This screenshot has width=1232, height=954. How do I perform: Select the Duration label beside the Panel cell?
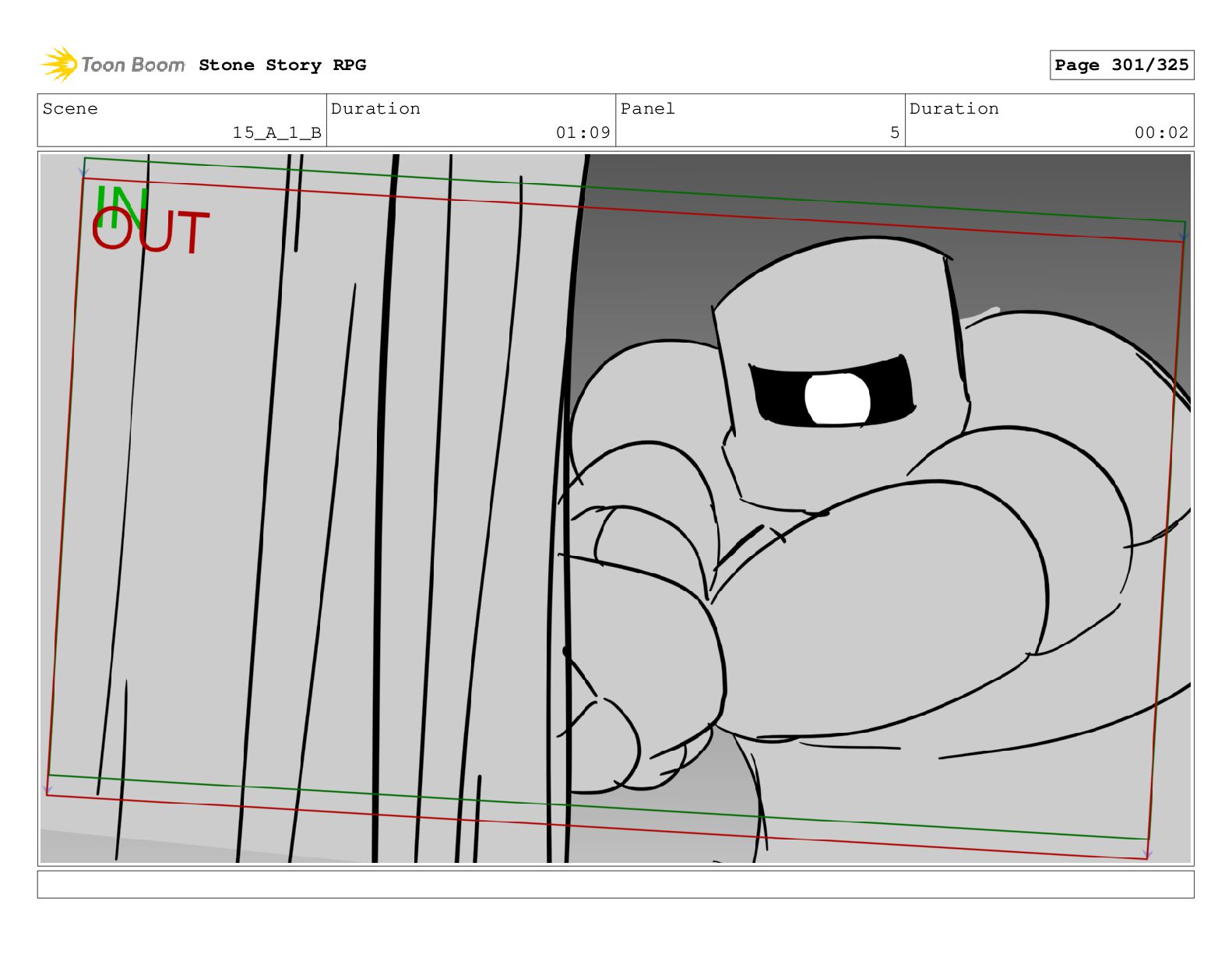point(955,109)
